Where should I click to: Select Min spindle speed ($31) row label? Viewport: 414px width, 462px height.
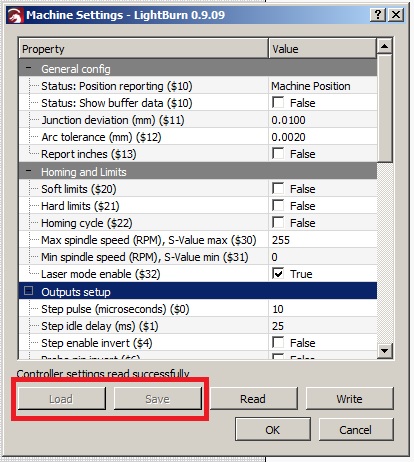click(145, 257)
